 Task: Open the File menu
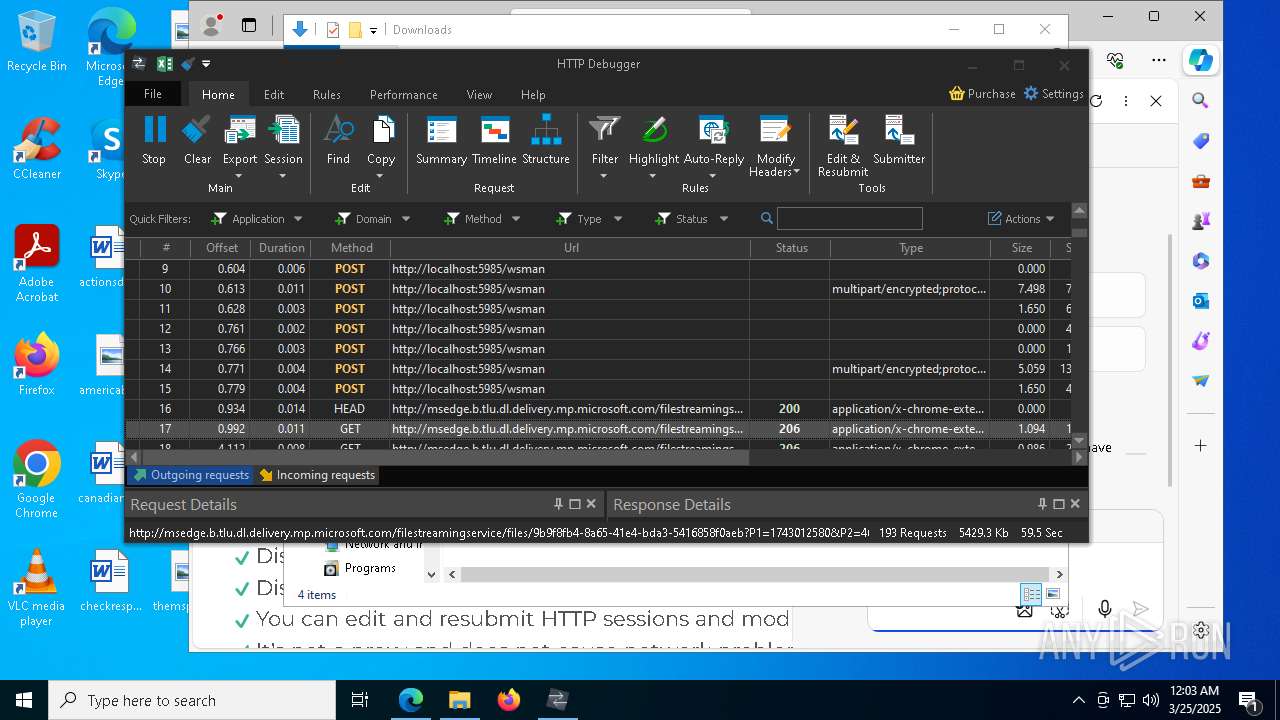[153, 94]
